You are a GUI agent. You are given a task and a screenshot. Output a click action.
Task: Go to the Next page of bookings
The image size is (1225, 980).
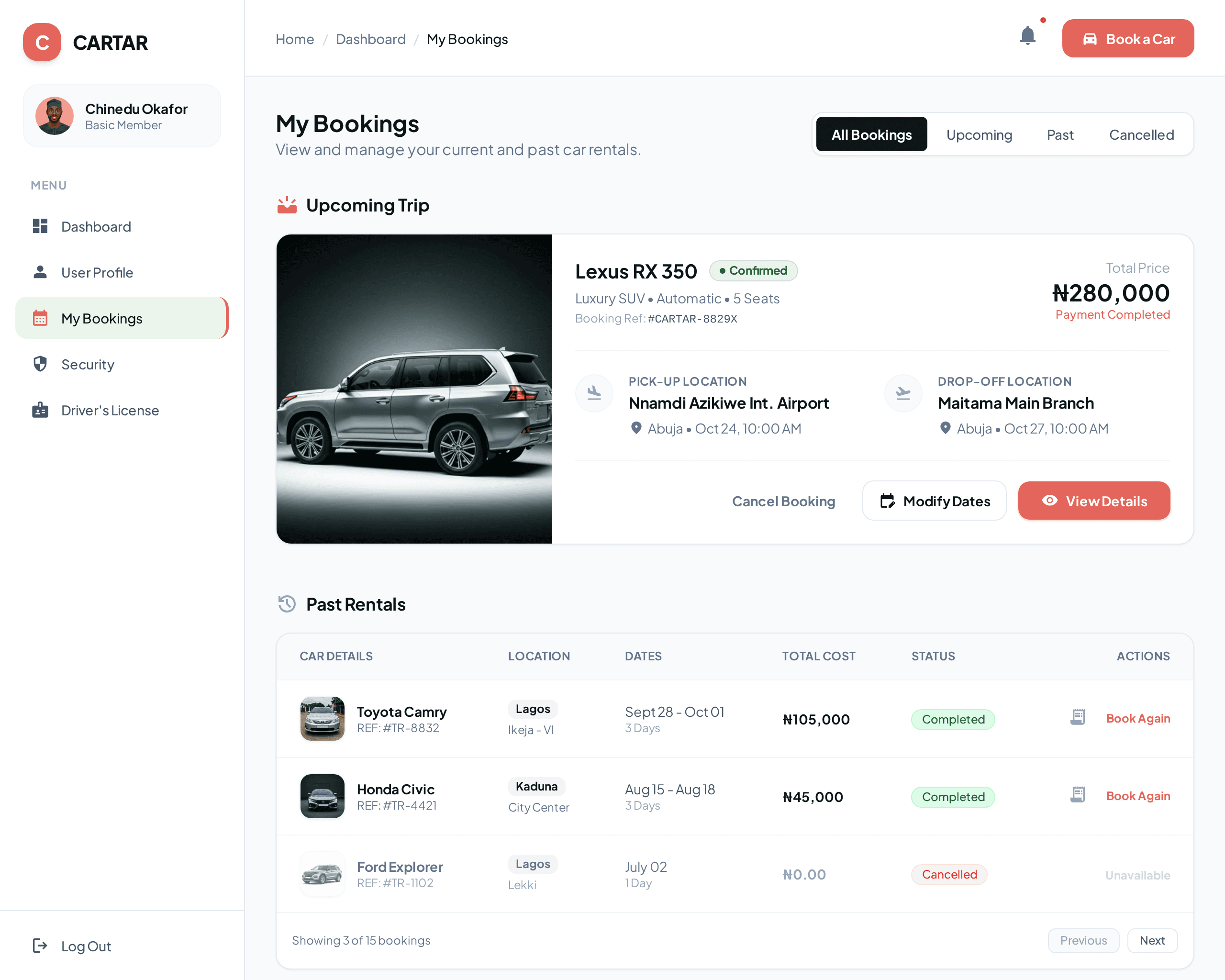click(x=1152, y=941)
